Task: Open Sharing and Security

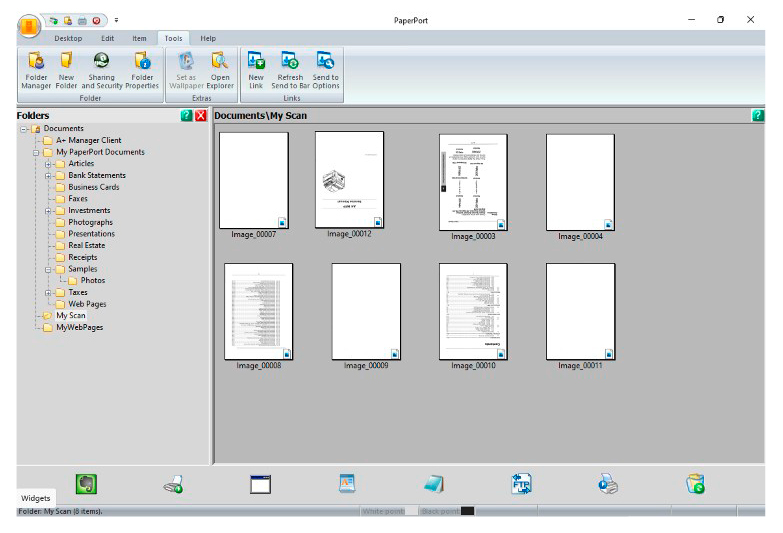Action: [101, 70]
